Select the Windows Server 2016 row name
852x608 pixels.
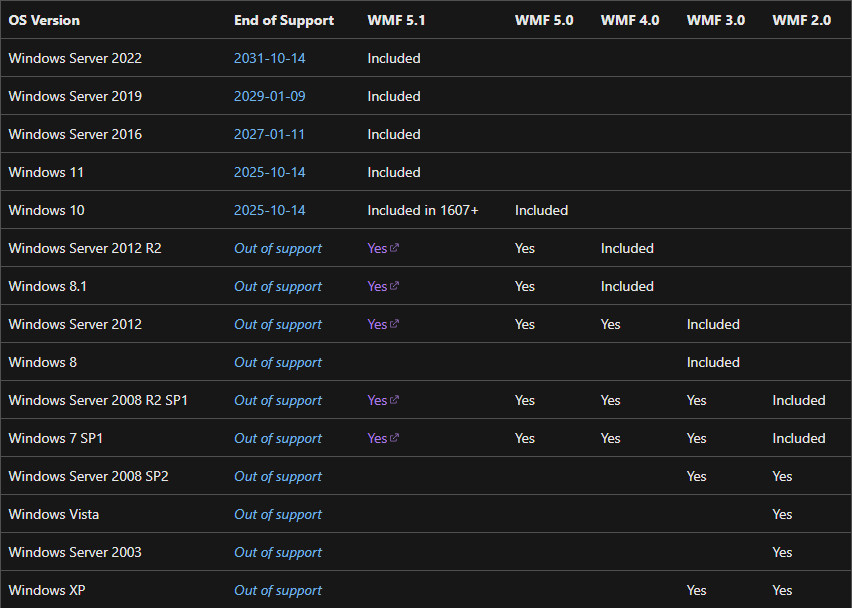coord(75,134)
